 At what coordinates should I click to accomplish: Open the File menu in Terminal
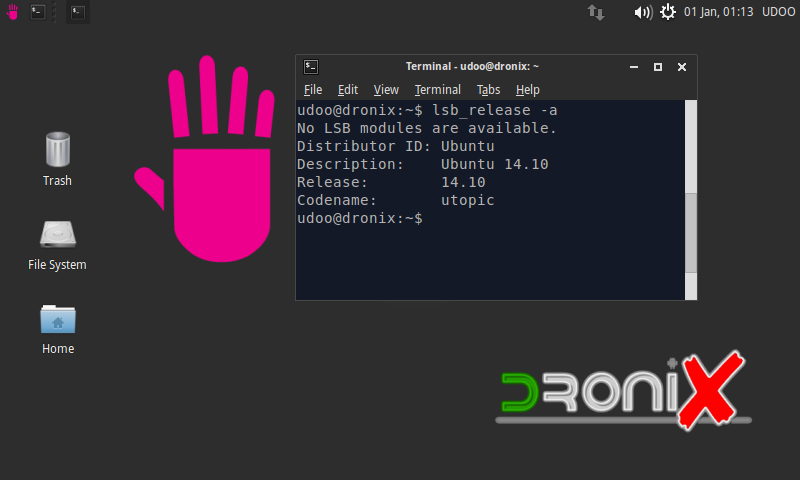pyautogui.click(x=313, y=90)
